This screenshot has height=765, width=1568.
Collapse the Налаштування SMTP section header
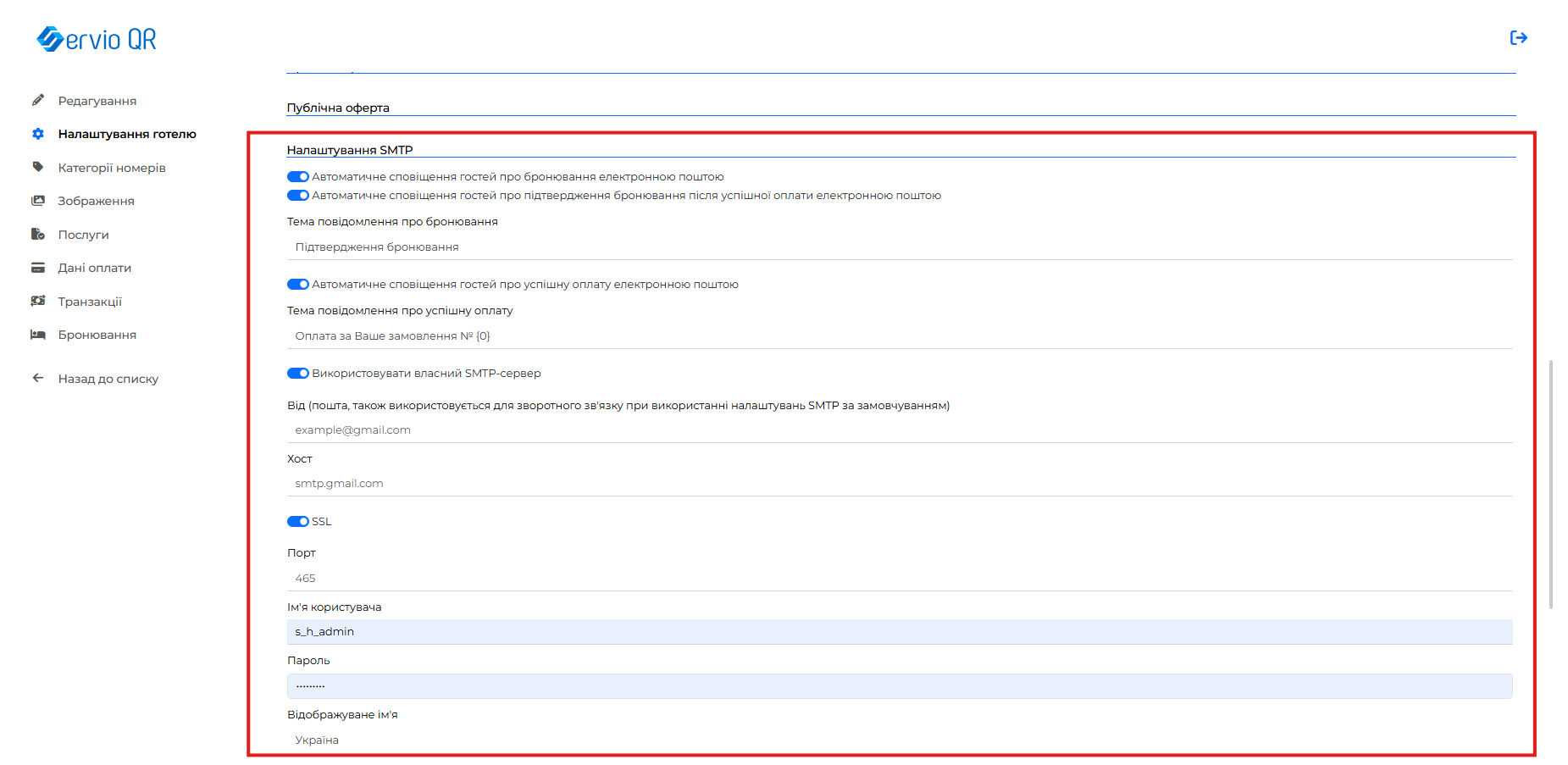pos(350,150)
